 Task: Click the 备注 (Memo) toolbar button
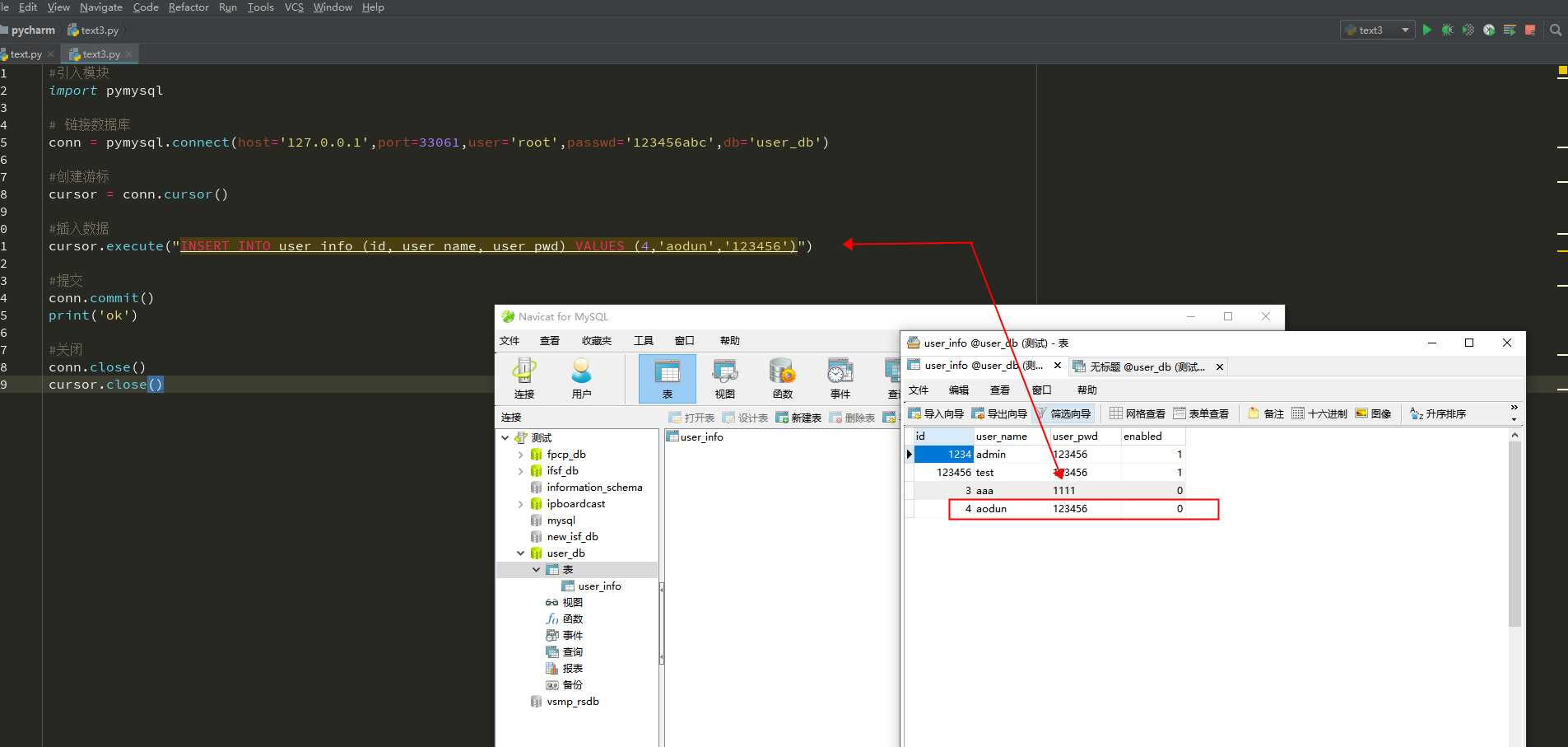tap(1266, 413)
